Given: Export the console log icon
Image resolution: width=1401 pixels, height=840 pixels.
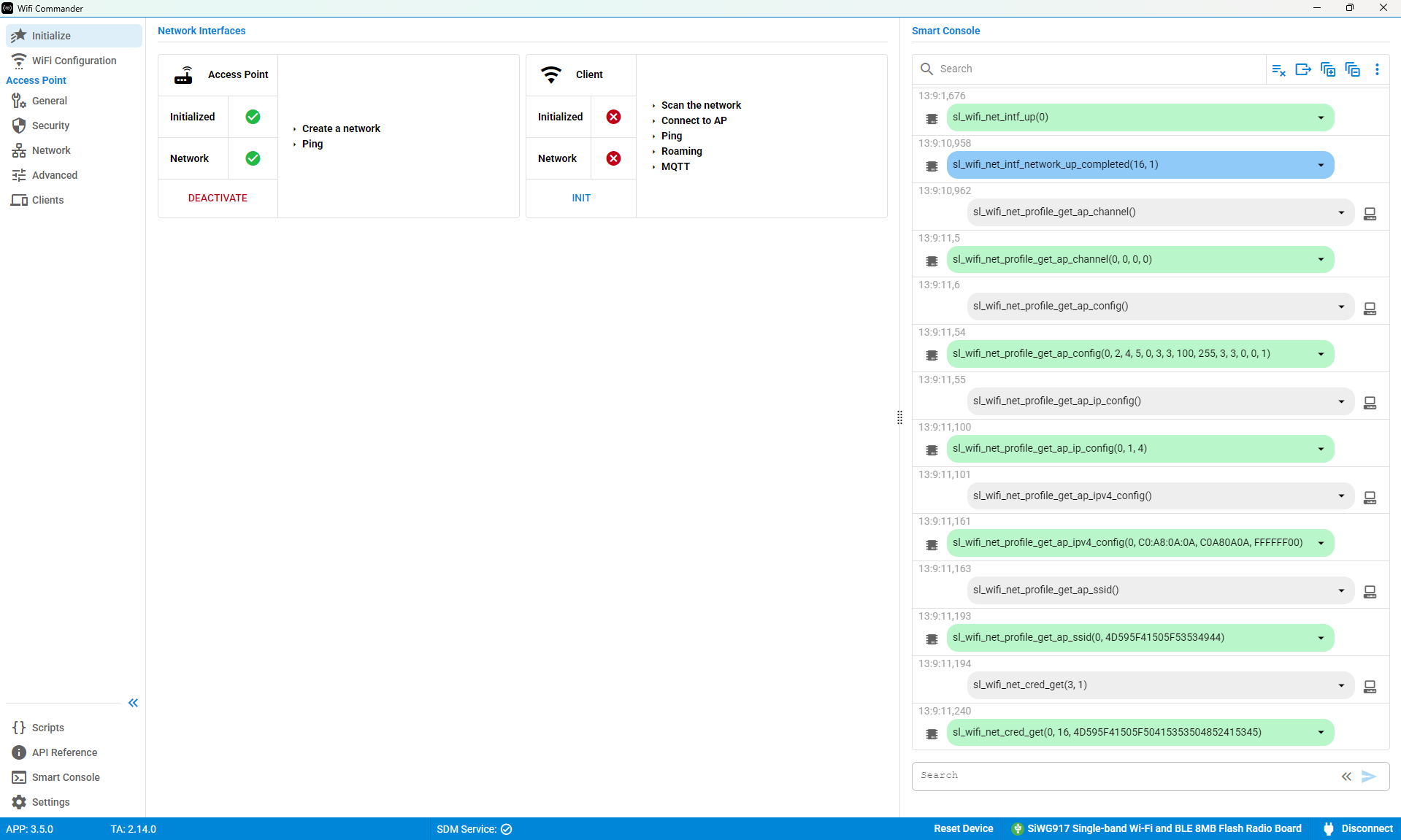Looking at the screenshot, I should 1303,69.
